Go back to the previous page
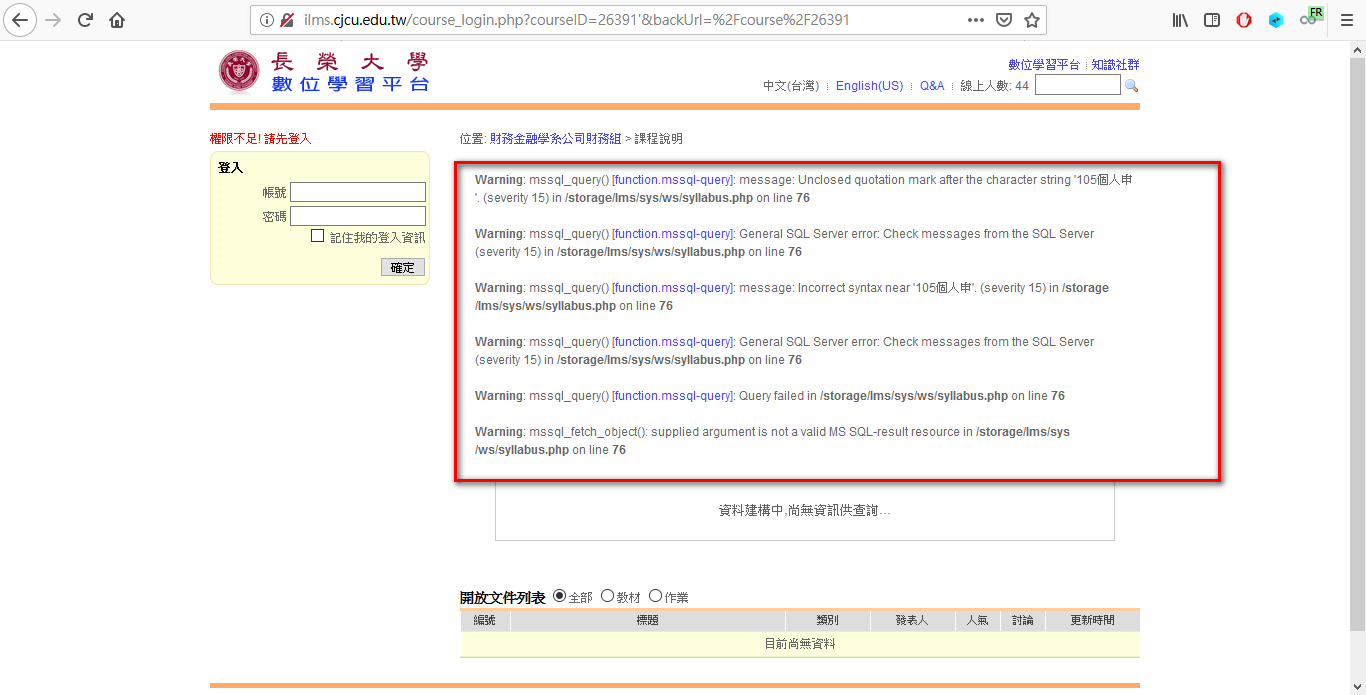Image resolution: width=1366 pixels, height=695 pixels. click(x=21, y=20)
